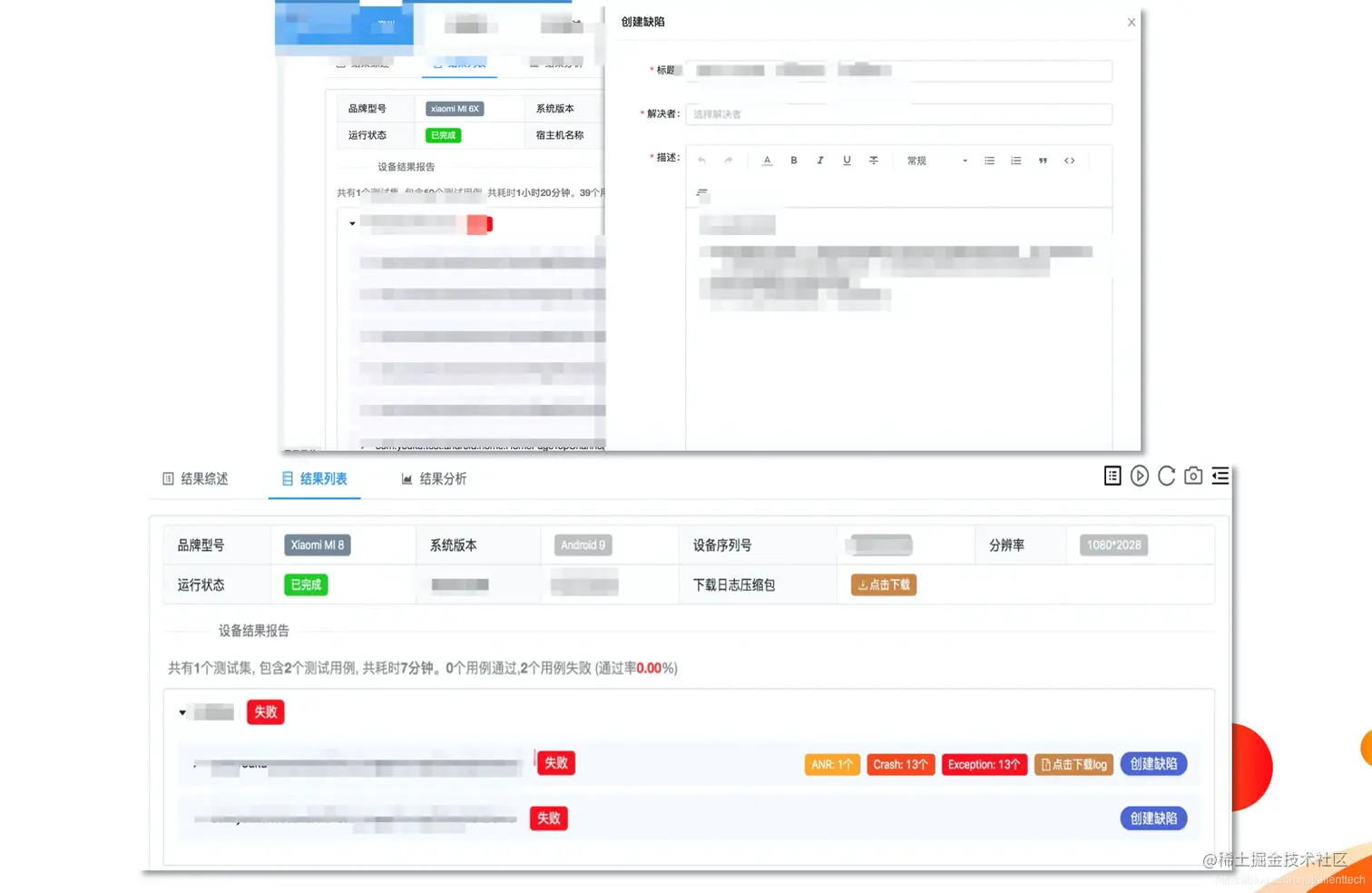This screenshot has height=893, width=1372.
Task: Toggle italic formatting in 描述 editor
Action: point(820,161)
